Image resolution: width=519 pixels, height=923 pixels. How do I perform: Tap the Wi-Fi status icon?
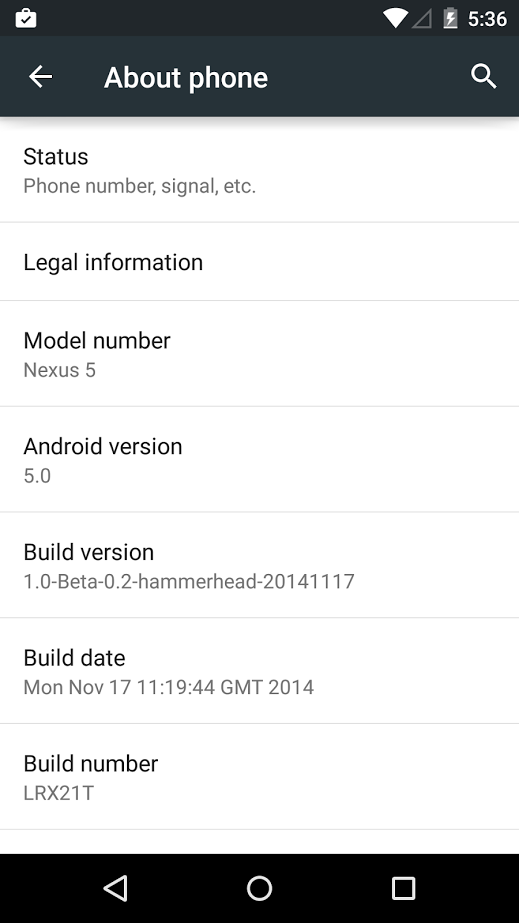pos(395,18)
